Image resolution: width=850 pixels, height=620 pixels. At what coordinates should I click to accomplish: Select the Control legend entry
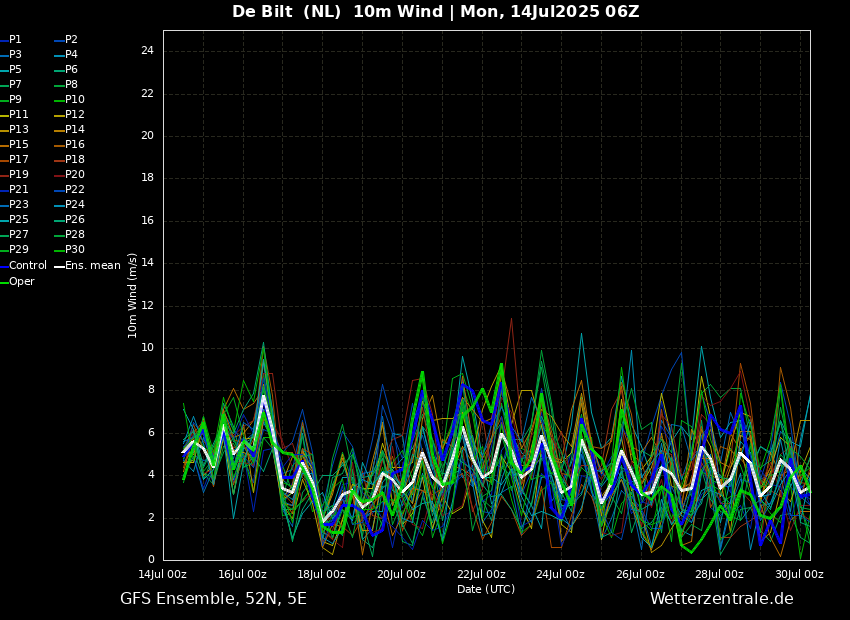point(27,266)
